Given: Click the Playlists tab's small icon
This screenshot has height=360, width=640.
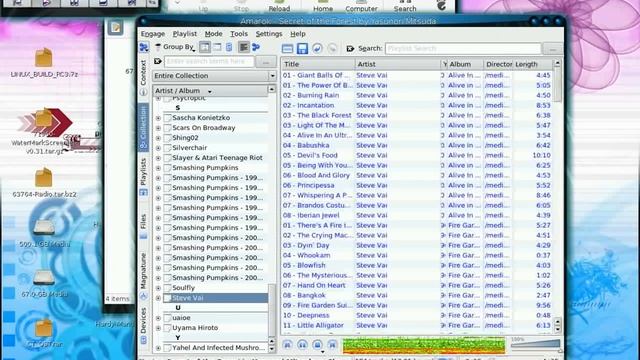Looking at the screenshot, I should (143, 192).
